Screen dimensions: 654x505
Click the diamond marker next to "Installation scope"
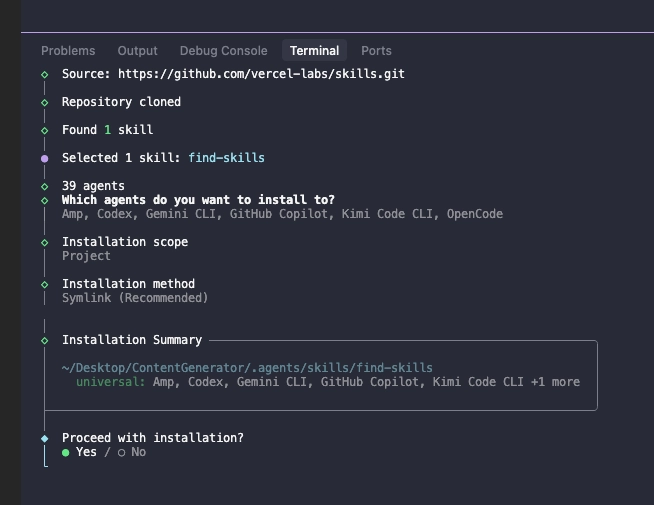click(45, 242)
